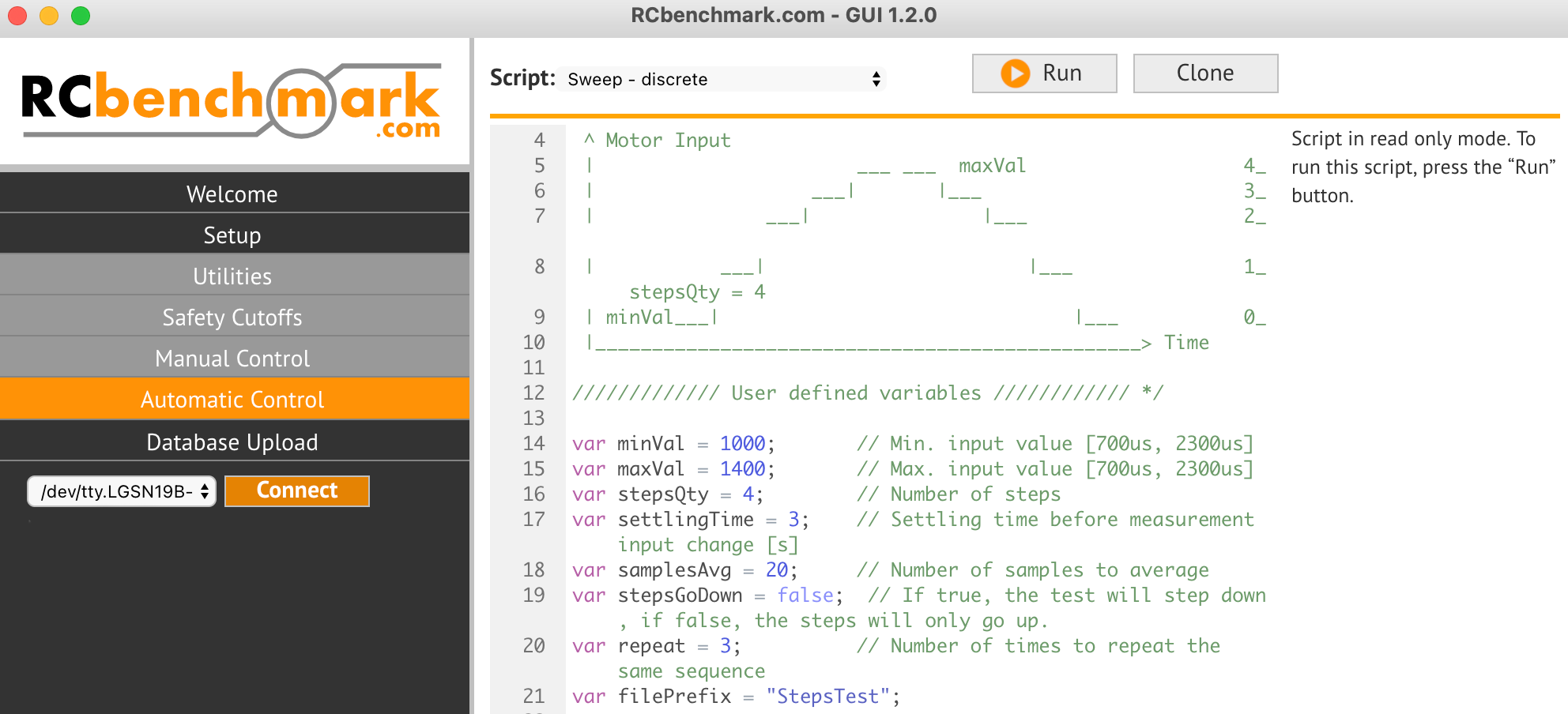
Task: Open the /dev/tty serial port dropdown
Action: [x=122, y=491]
